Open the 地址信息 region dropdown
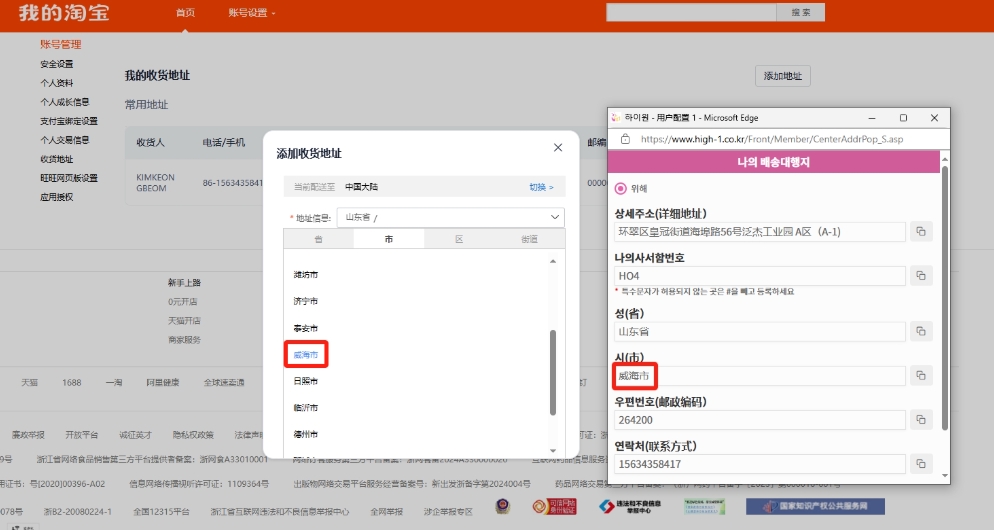Image resolution: width=994 pixels, height=530 pixels. (x=451, y=217)
